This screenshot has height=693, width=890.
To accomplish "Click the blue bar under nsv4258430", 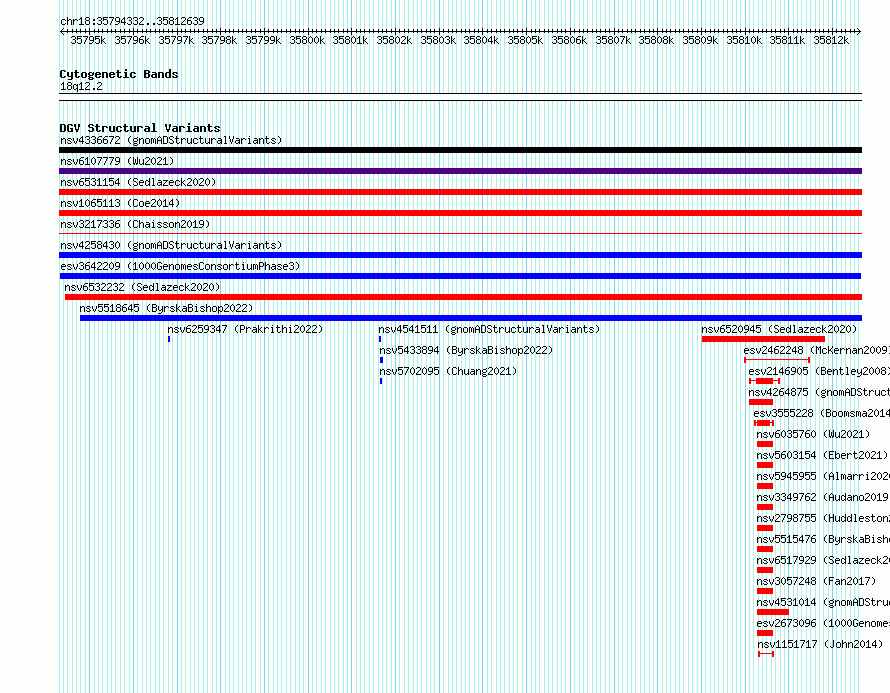I will [x=460, y=255].
